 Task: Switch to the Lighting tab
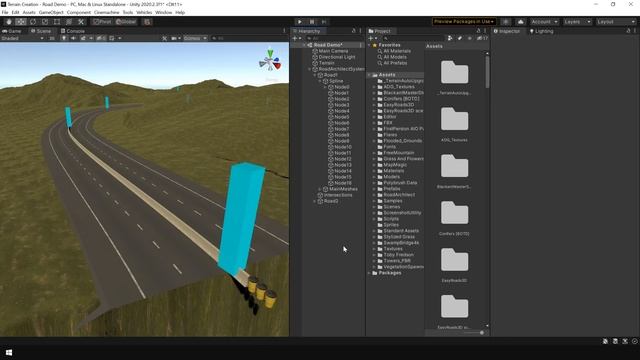pyautogui.click(x=541, y=31)
